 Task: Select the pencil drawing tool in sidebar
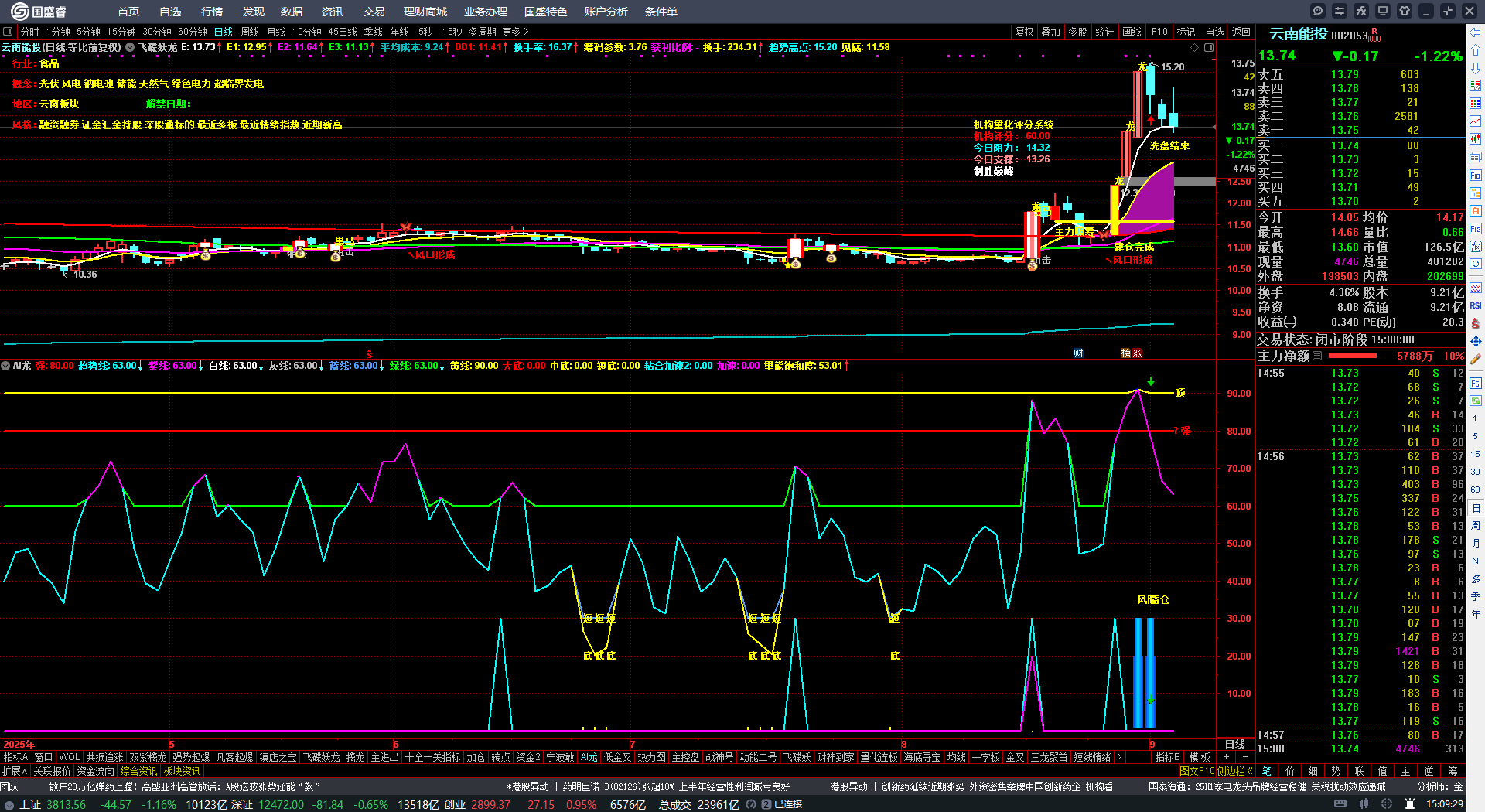pyautogui.click(x=1476, y=359)
